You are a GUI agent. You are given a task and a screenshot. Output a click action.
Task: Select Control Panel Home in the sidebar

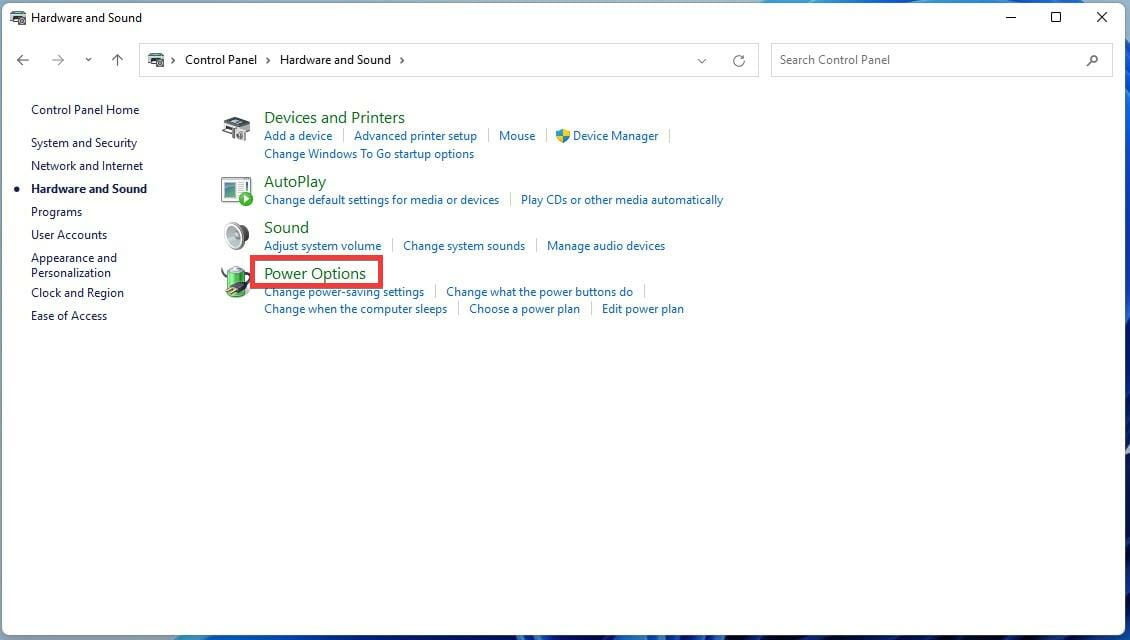tap(85, 109)
